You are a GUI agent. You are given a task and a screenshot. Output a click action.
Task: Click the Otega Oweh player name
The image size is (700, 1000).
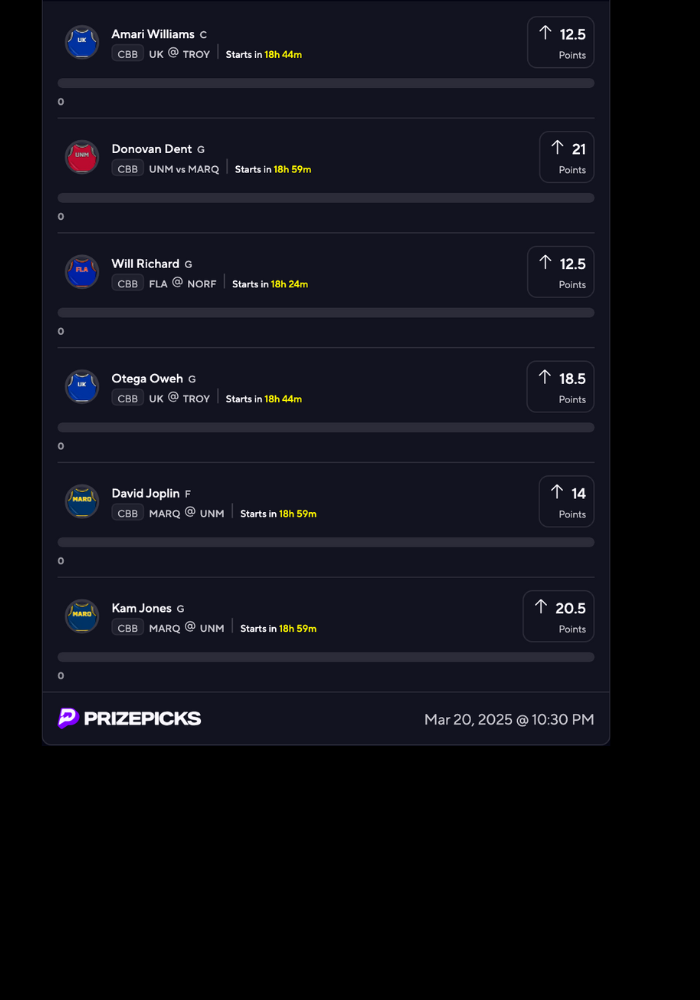pyautogui.click(x=148, y=379)
